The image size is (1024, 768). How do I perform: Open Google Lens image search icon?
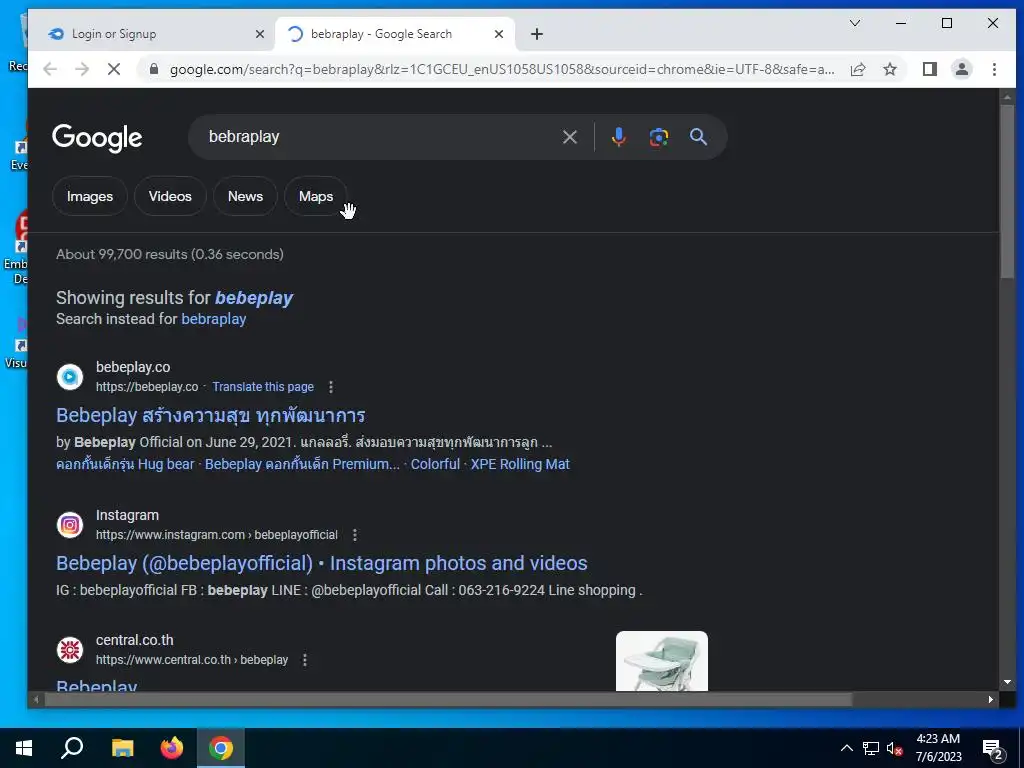(x=658, y=137)
